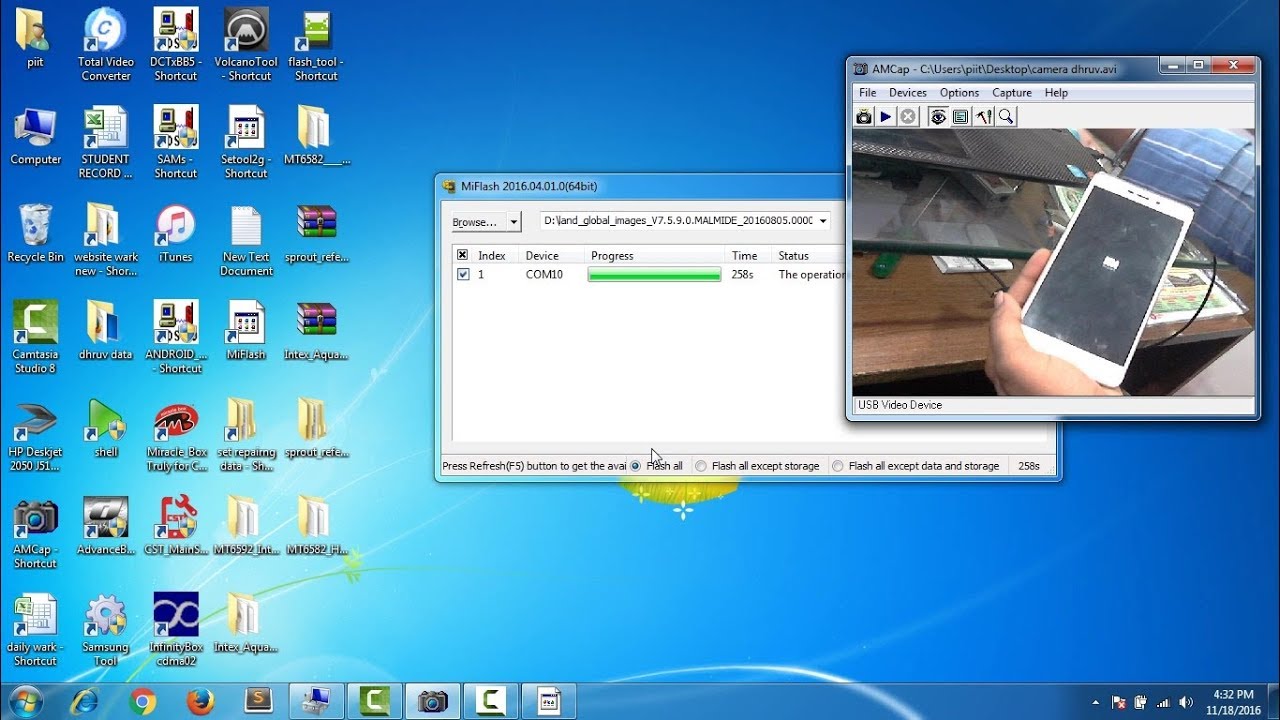The image size is (1280, 720).
Task: Open Total Video Converter desktop shortcut
Action: (x=106, y=44)
